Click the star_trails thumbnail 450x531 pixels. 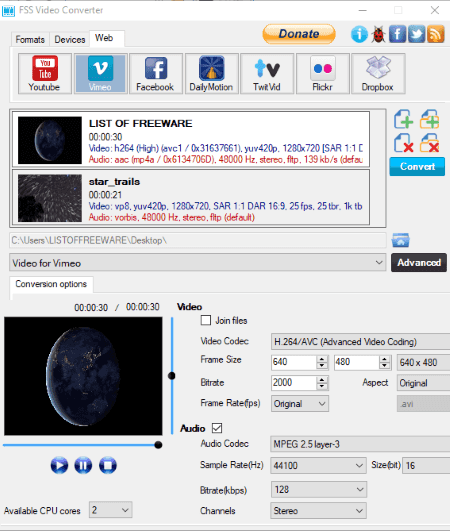[x=50, y=198]
